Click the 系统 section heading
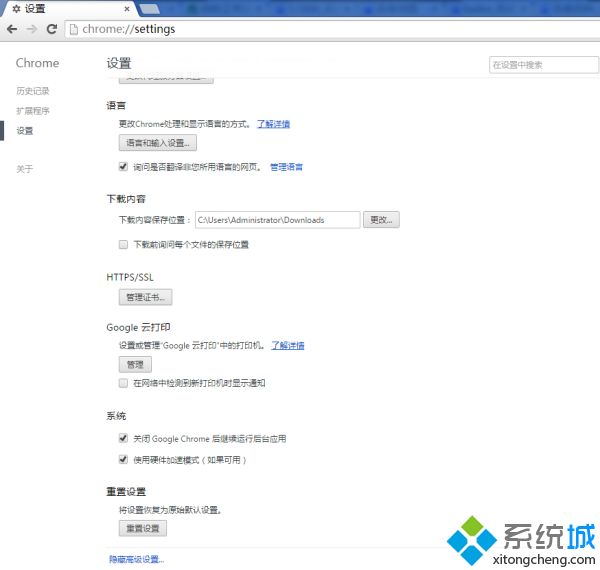Image resolution: width=600 pixels, height=570 pixels. tap(116, 416)
